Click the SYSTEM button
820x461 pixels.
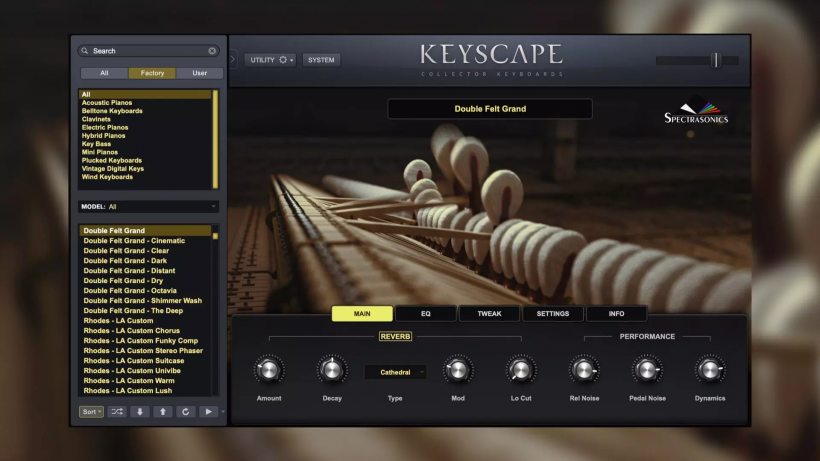point(321,60)
